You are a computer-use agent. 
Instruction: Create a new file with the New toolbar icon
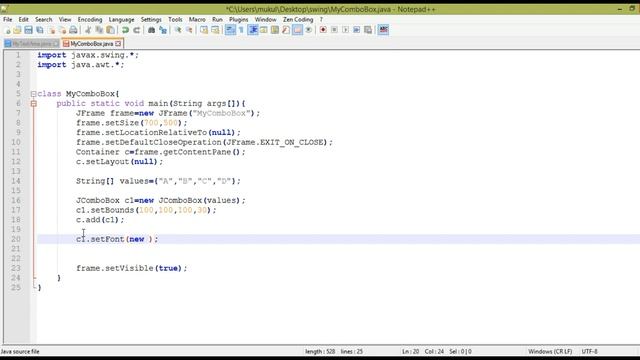[x=7, y=30]
